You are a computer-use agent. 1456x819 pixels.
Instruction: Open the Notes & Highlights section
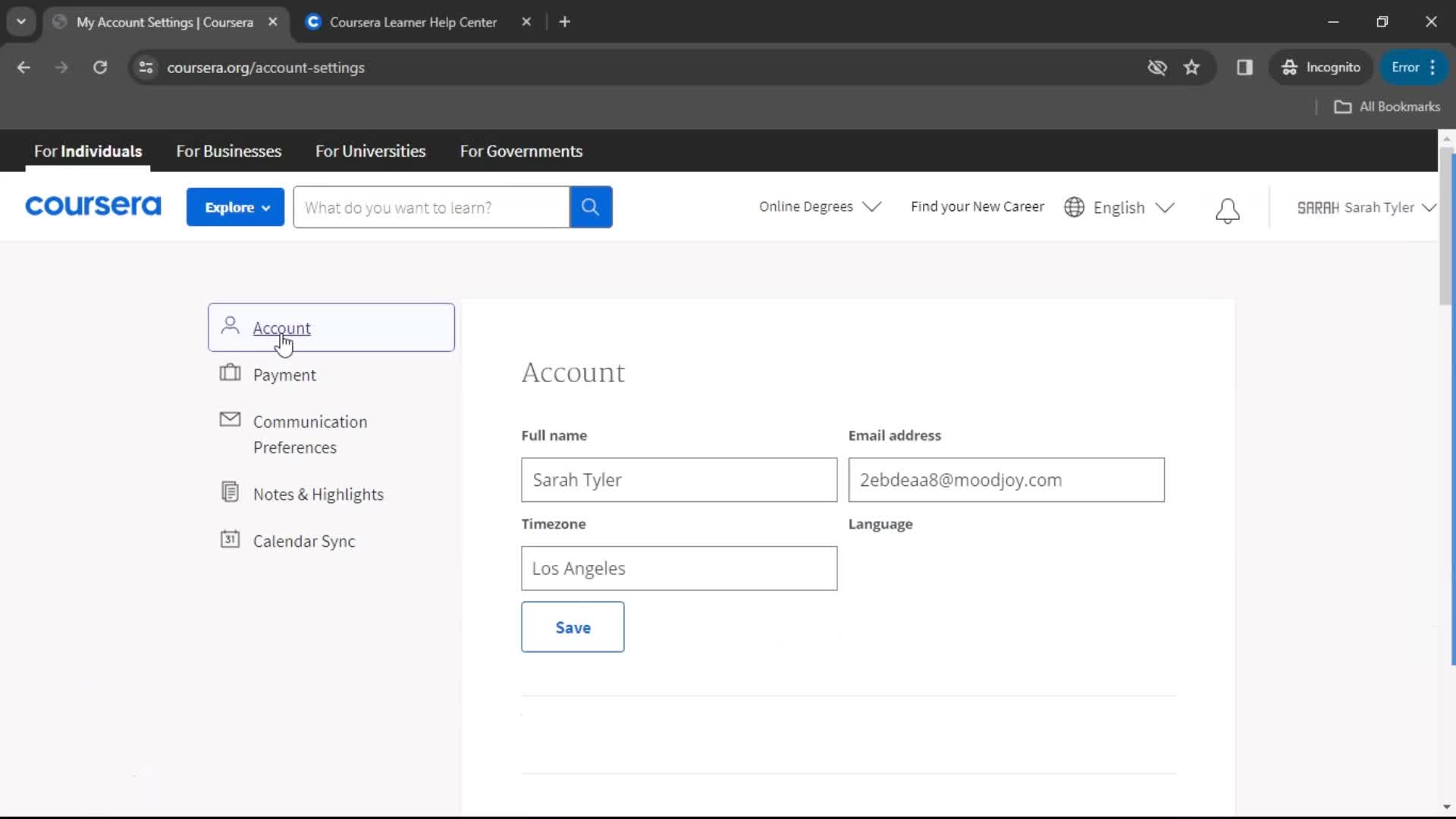318,493
